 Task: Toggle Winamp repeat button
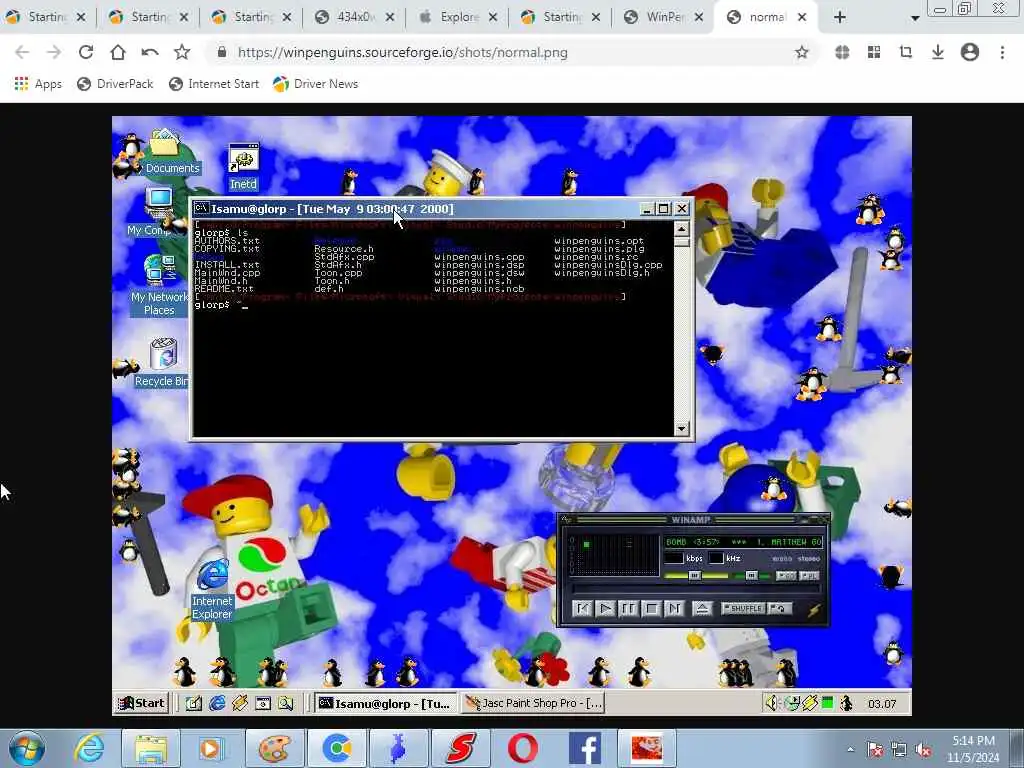click(780, 609)
